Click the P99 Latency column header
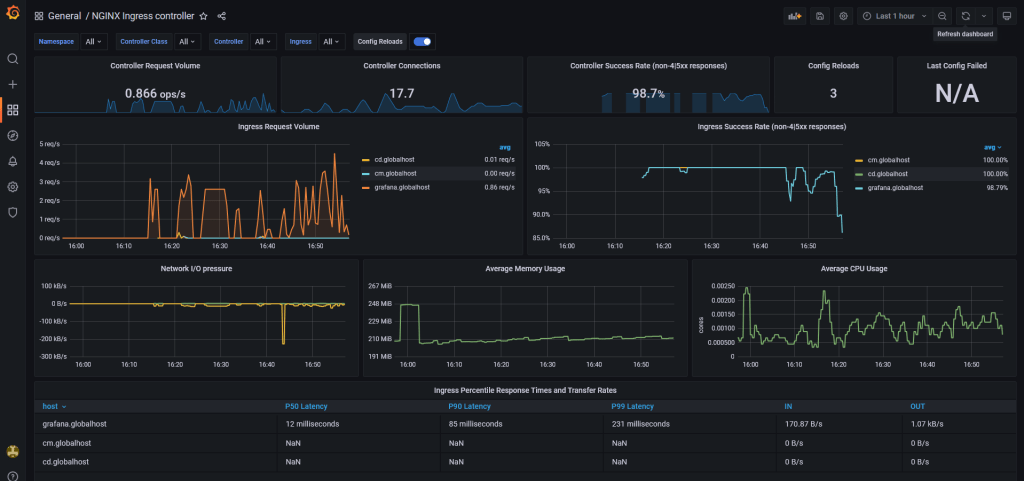Screen dimensions: 1024x481 (x=632, y=406)
